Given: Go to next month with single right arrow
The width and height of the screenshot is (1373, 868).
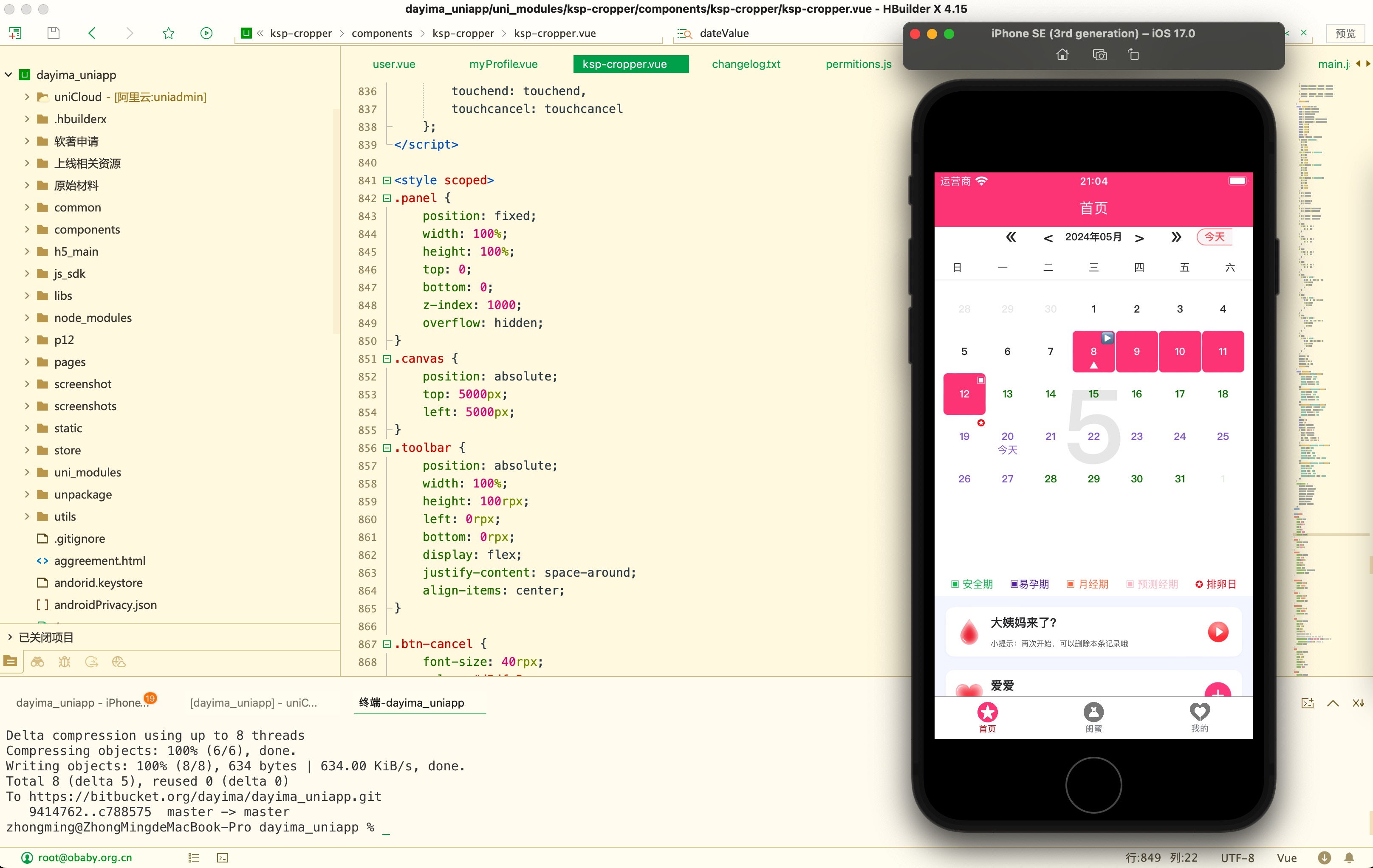Looking at the screenshot, I should (1139, 238).
